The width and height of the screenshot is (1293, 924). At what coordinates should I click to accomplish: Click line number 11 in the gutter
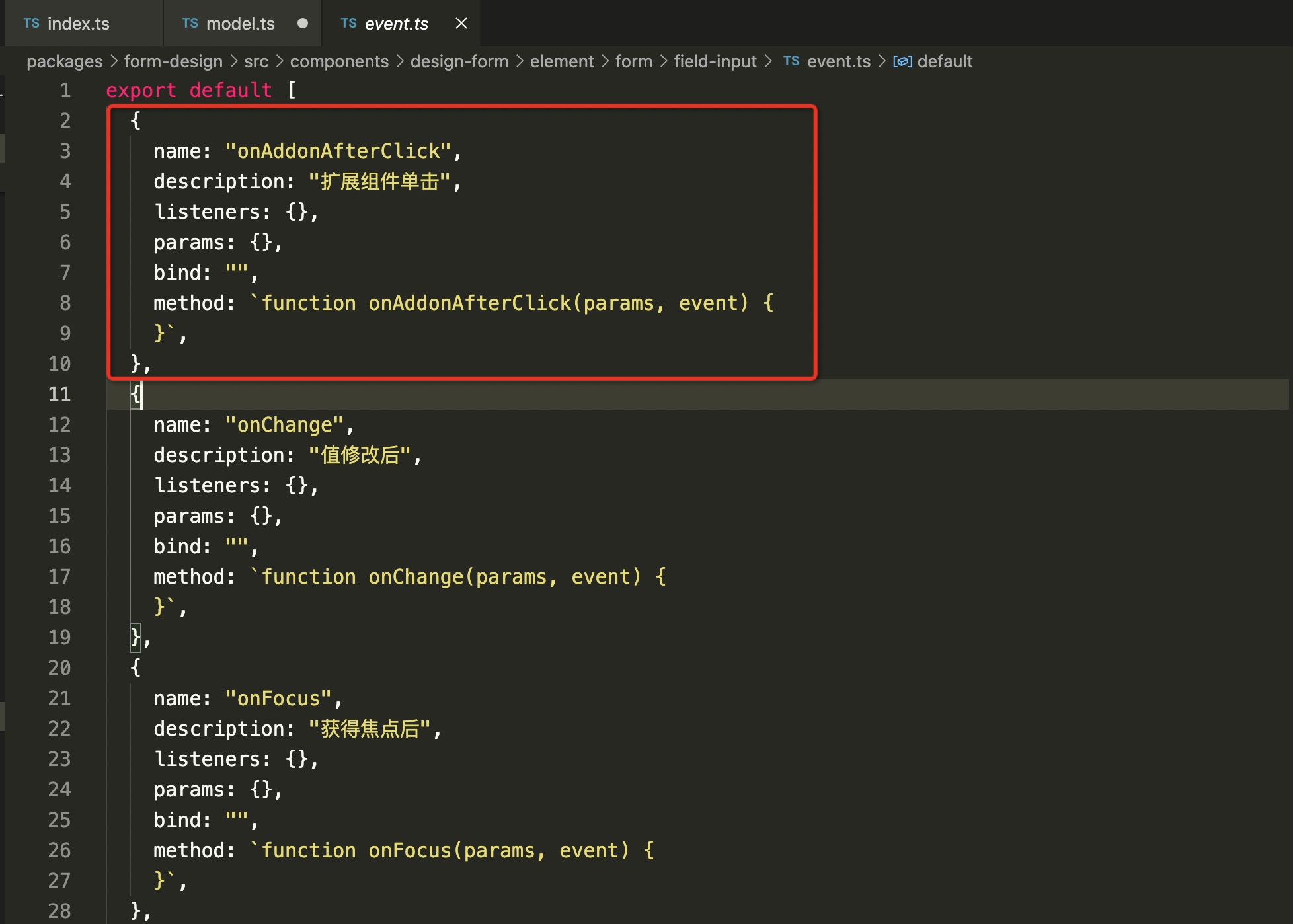pyautogui.click(x=59, y=394)
